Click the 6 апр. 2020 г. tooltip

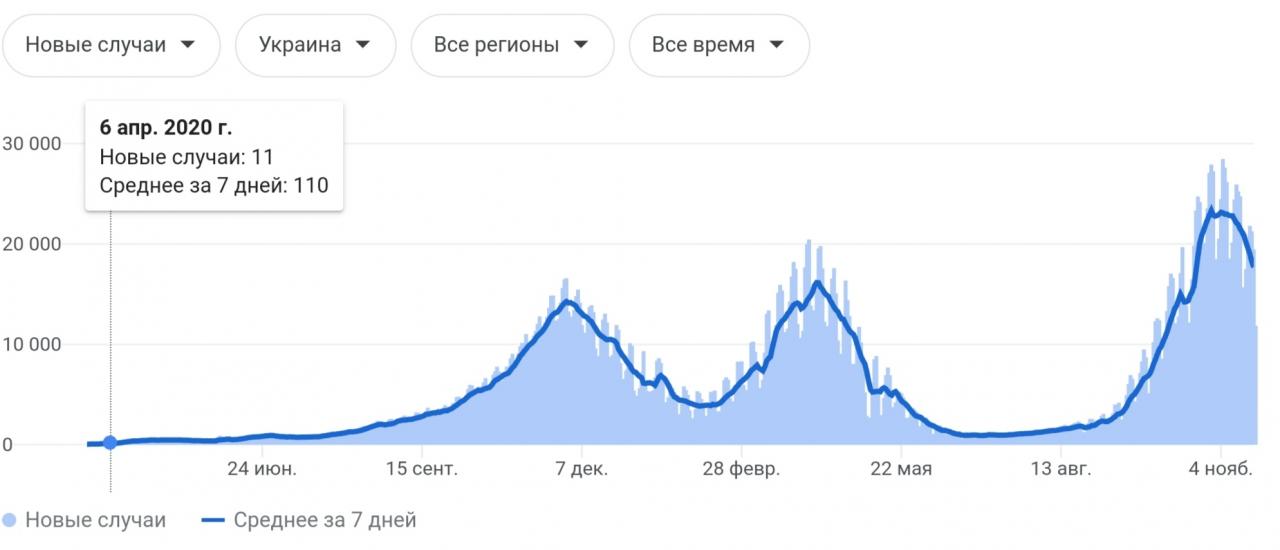pyautogui.click(x=214, y=156)
